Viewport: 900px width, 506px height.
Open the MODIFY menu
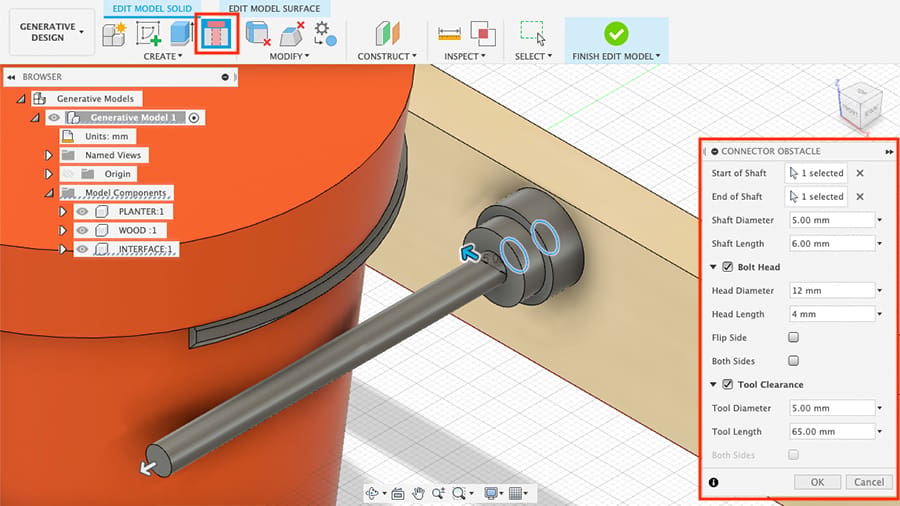[289, 56]
